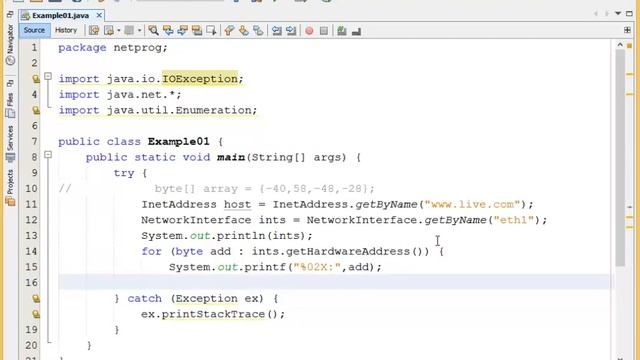Select the Example01.java editor tab
The height and width of the screenshot is (360, 640).
coord(60,16)
